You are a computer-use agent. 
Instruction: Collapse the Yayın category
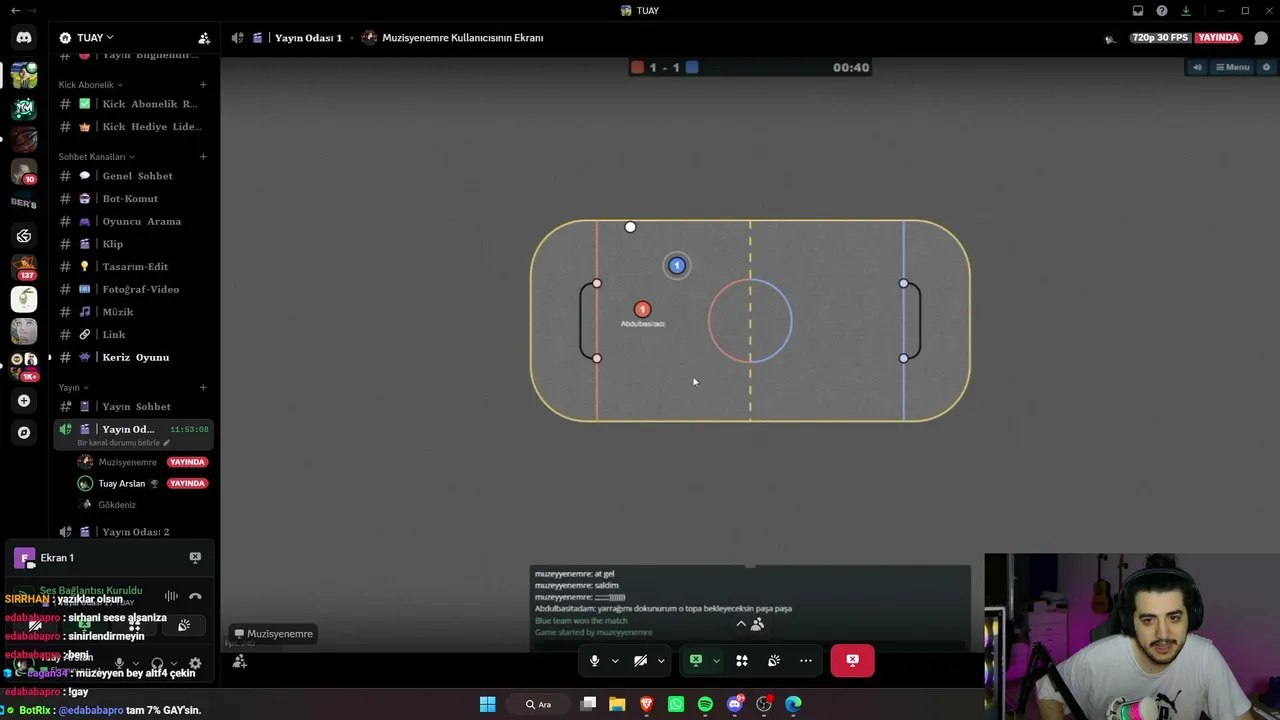(73, 388)
